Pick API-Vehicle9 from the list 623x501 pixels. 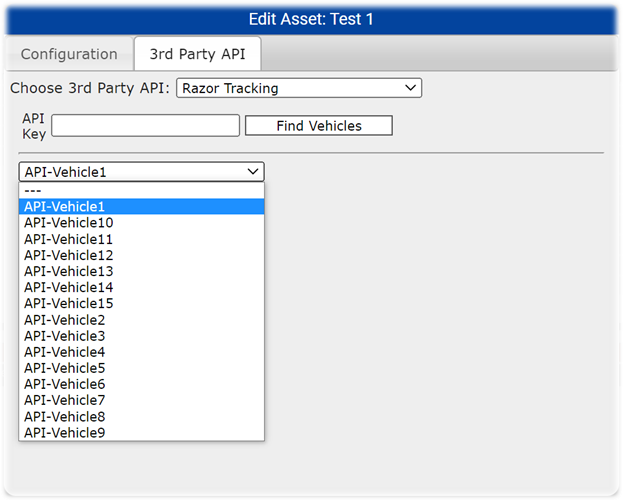pos(141,433)
